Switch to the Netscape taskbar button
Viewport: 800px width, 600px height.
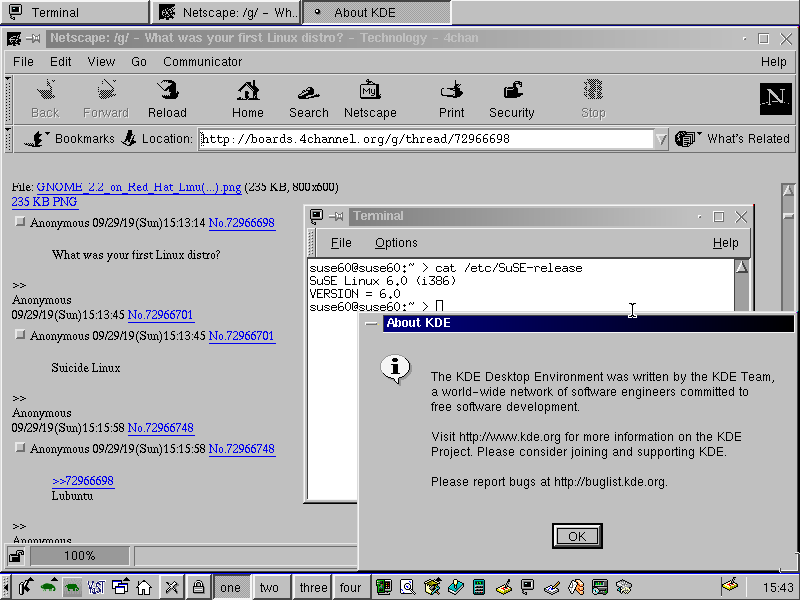(226, 12)
